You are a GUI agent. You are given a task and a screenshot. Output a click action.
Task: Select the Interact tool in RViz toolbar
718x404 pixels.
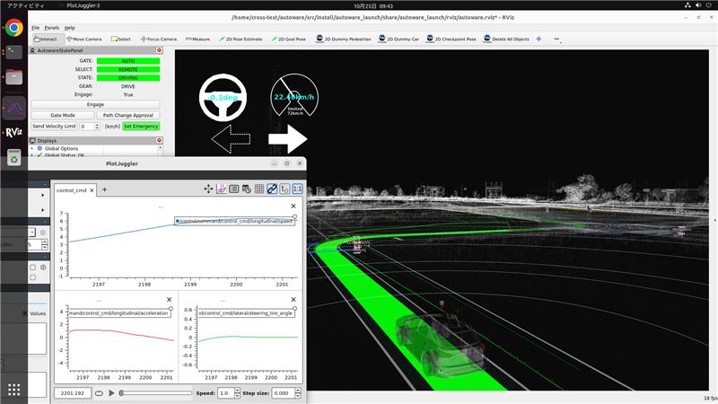[x=45, y=39]
